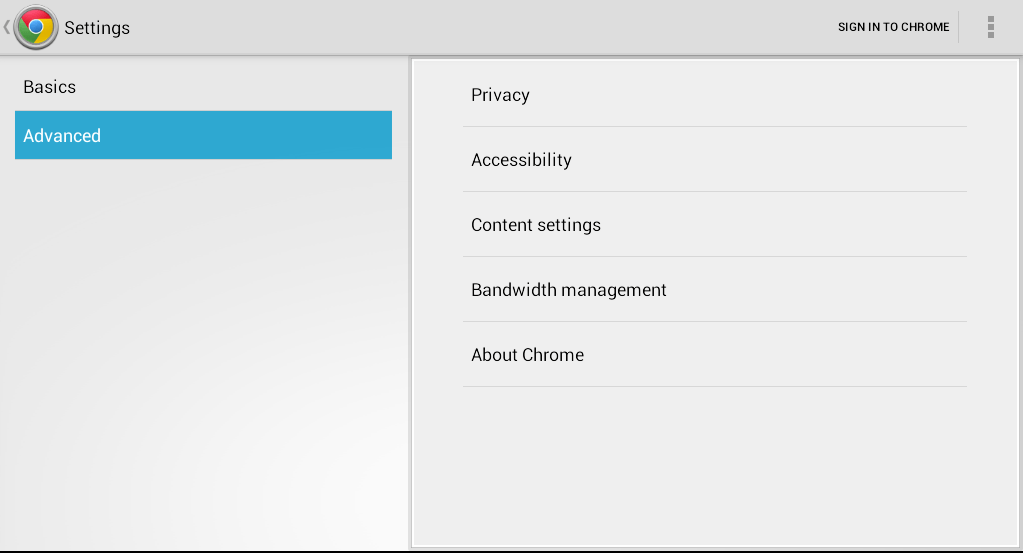This screenshot has width=1023, height=553.
Task: Click the Chrome logo icon
Action: 36,27
